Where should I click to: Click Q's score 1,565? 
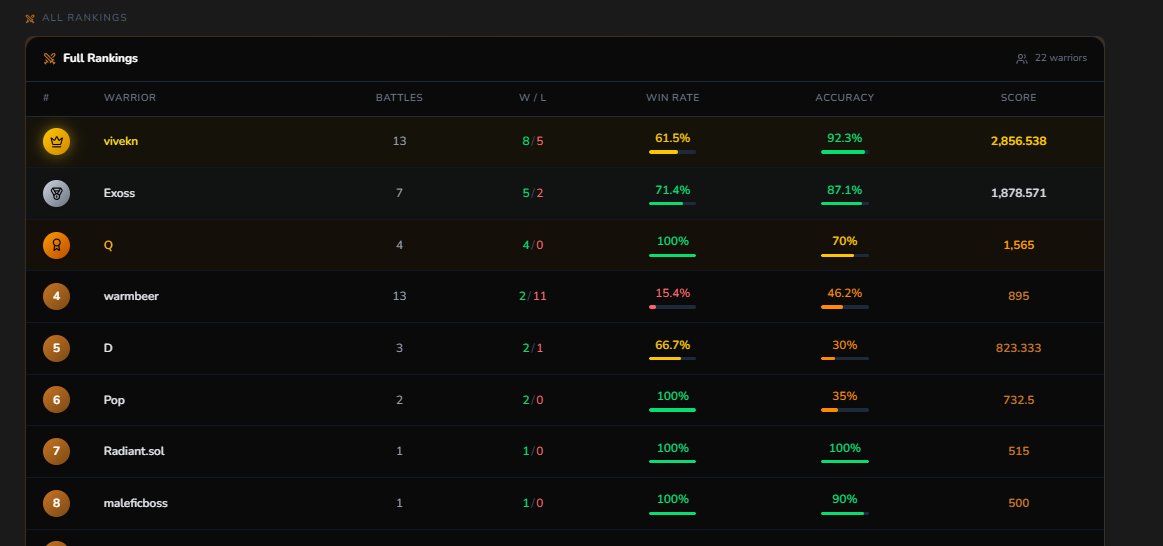point(1018,246)
